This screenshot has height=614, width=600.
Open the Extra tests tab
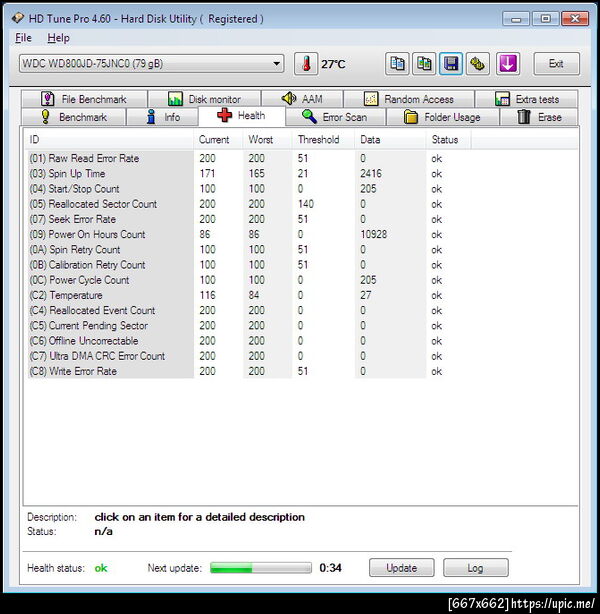(526, 99)
